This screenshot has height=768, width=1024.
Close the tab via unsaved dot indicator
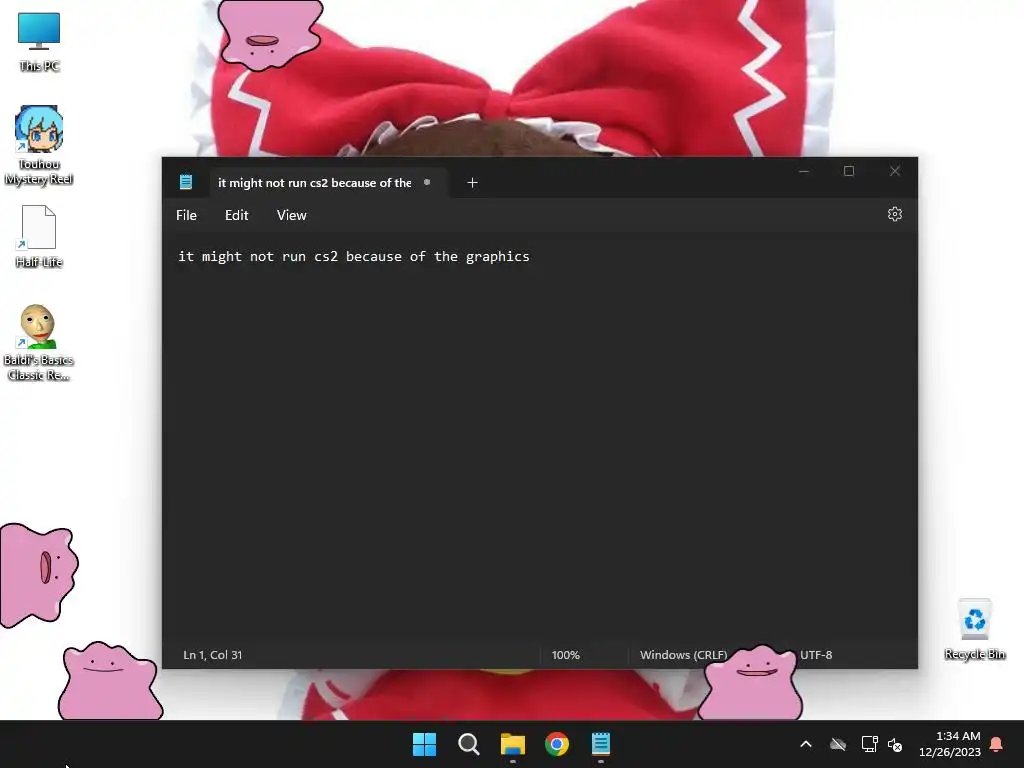pos(427,182)
